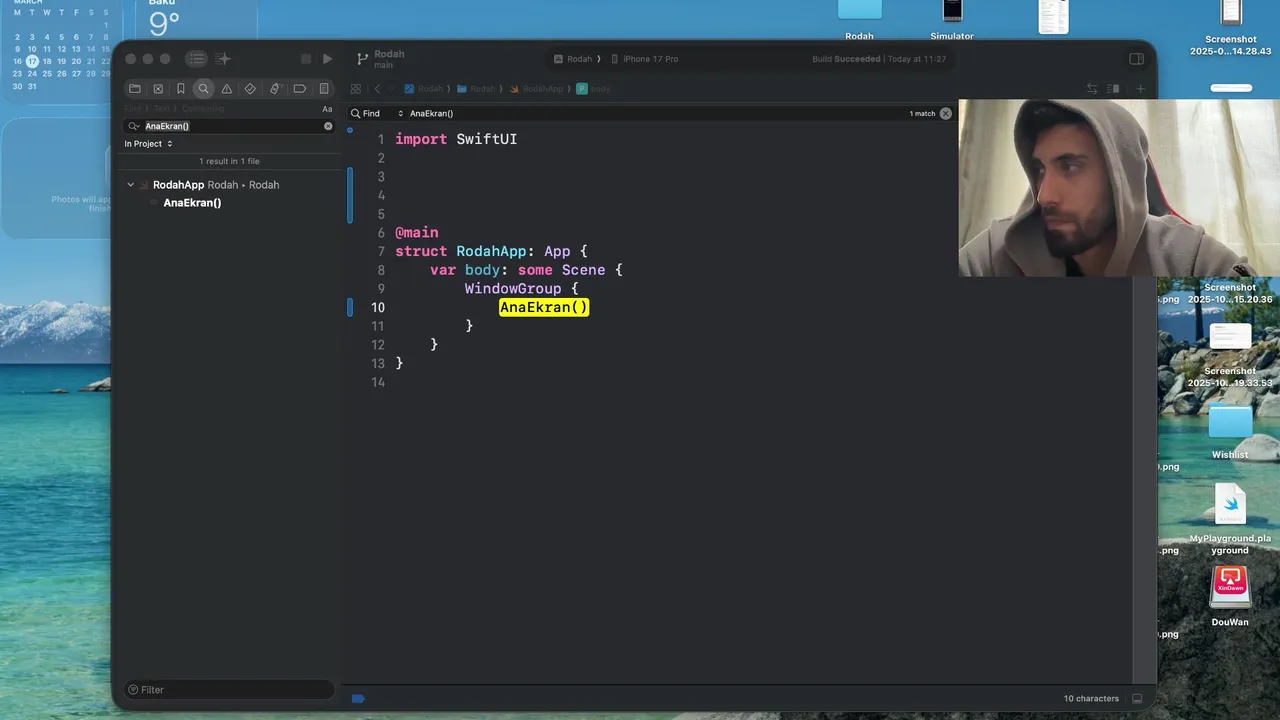The image size is (1280, 720).
Task: Go back in editor history
Action: pyautogui.click(x=377, y=89)
